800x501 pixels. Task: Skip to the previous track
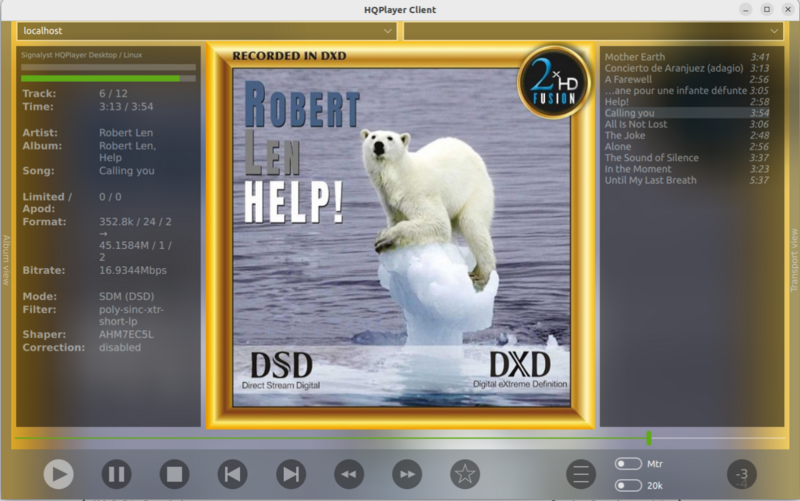tap(232, 474)
